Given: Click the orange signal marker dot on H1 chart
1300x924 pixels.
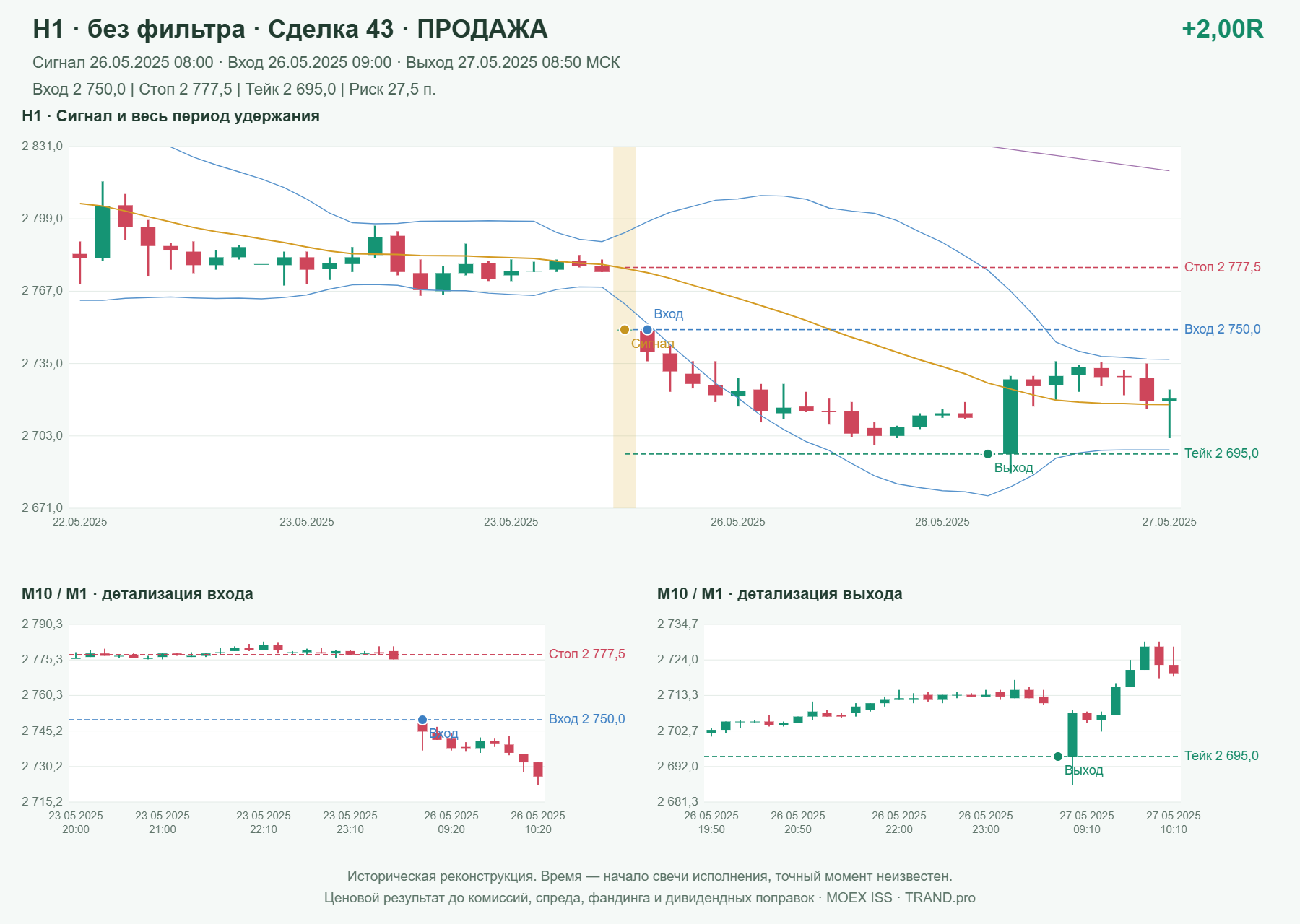Looking at the screenshot, I should click(x=625, y=330).
